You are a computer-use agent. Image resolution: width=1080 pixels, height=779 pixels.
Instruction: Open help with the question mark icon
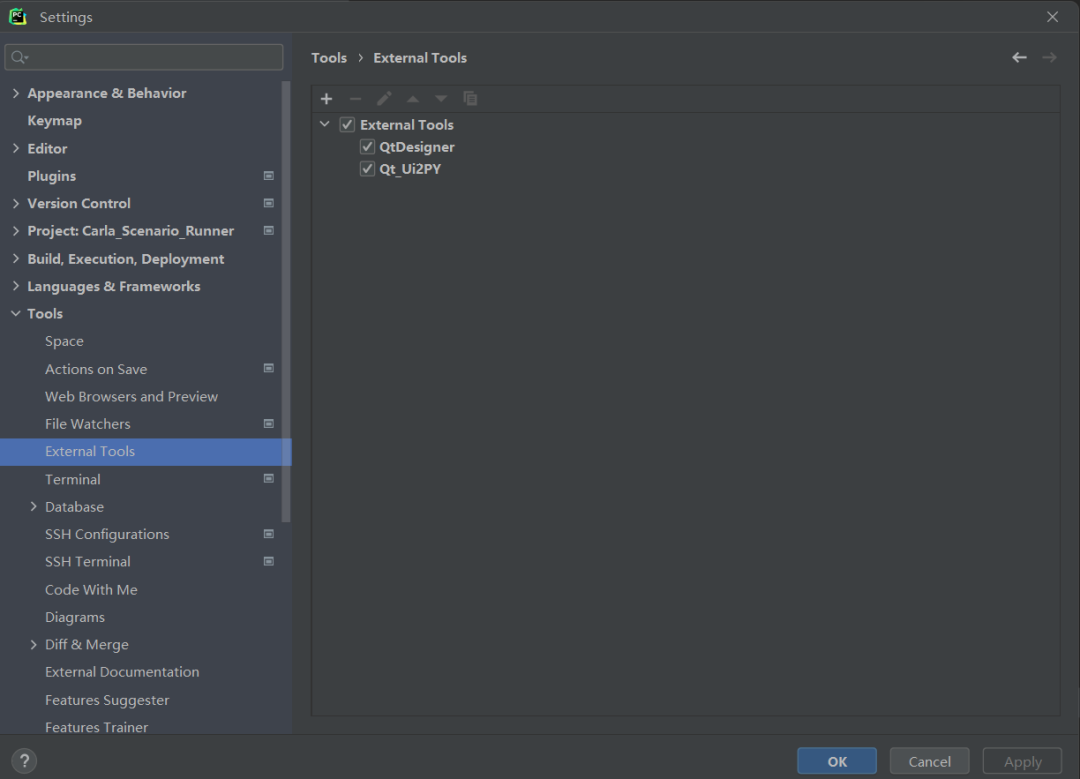coord(24,761)
